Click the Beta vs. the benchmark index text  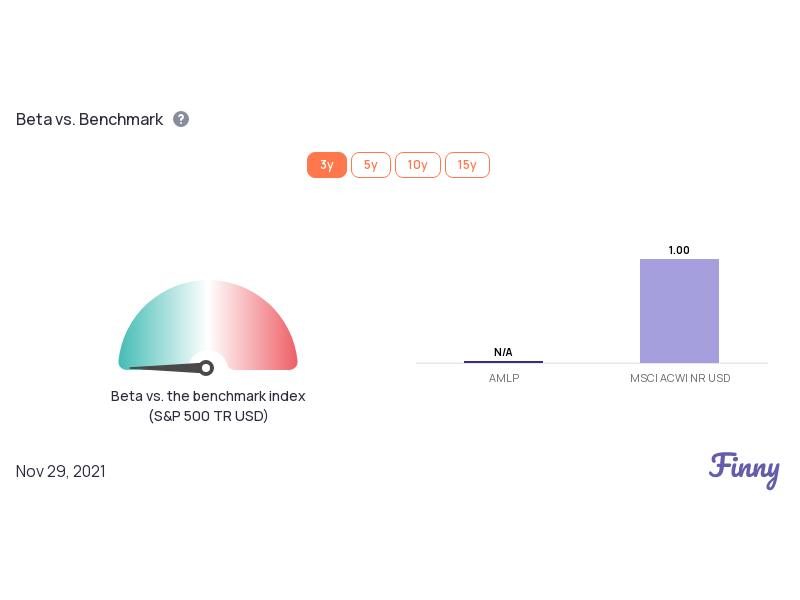tap(208, 396)
